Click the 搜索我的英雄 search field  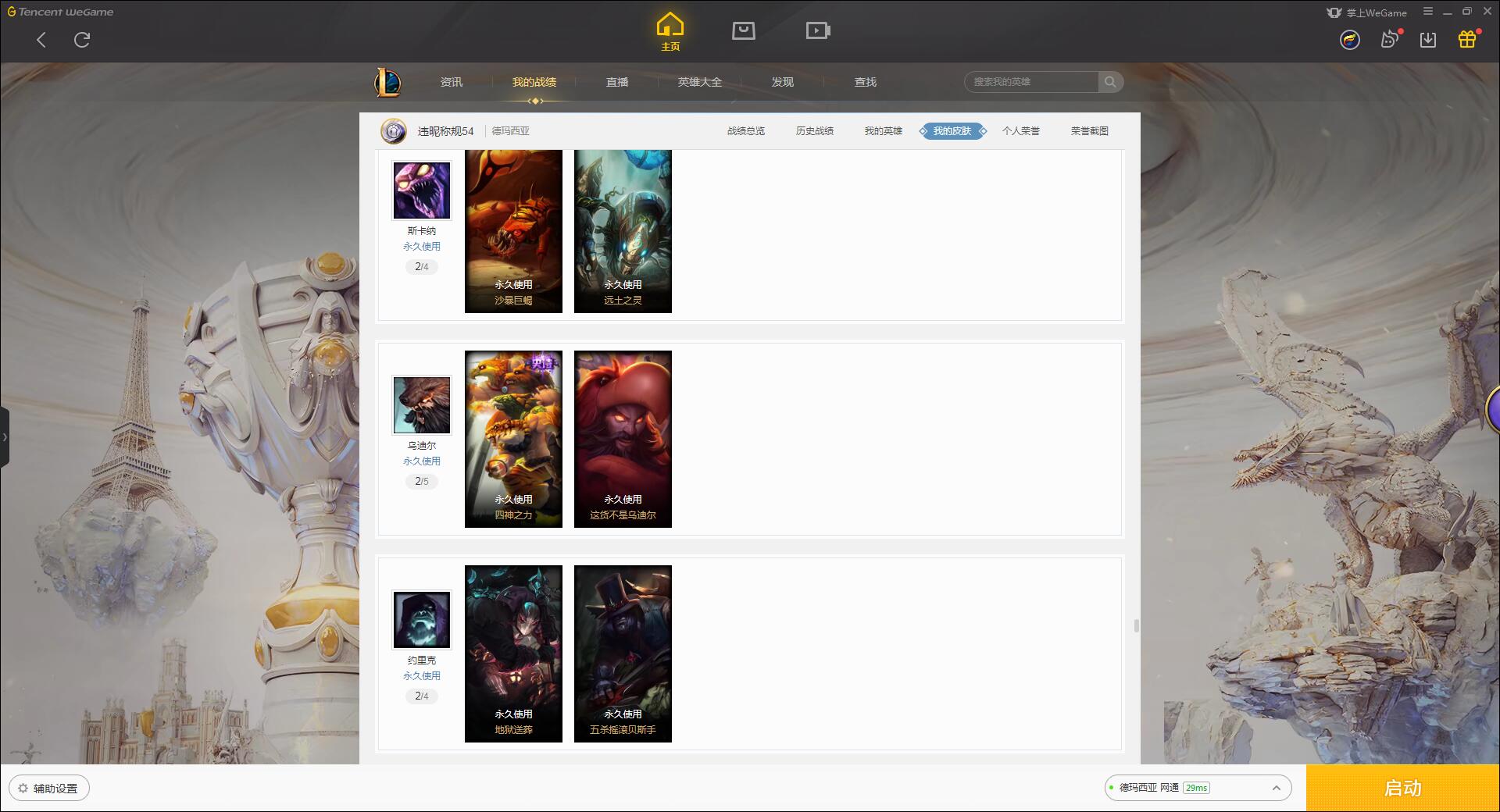1031,82
